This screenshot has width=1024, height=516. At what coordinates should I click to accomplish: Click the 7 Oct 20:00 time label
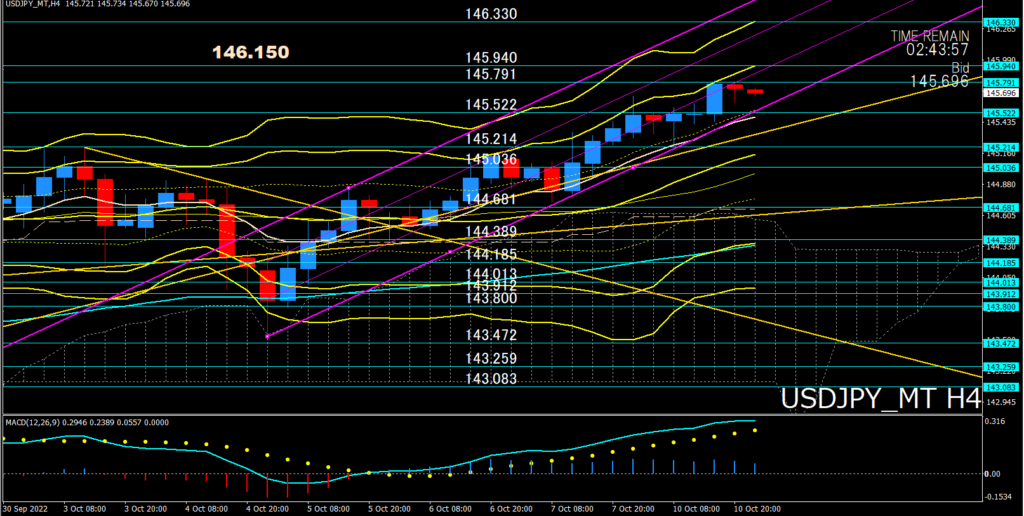coord(635,508)
